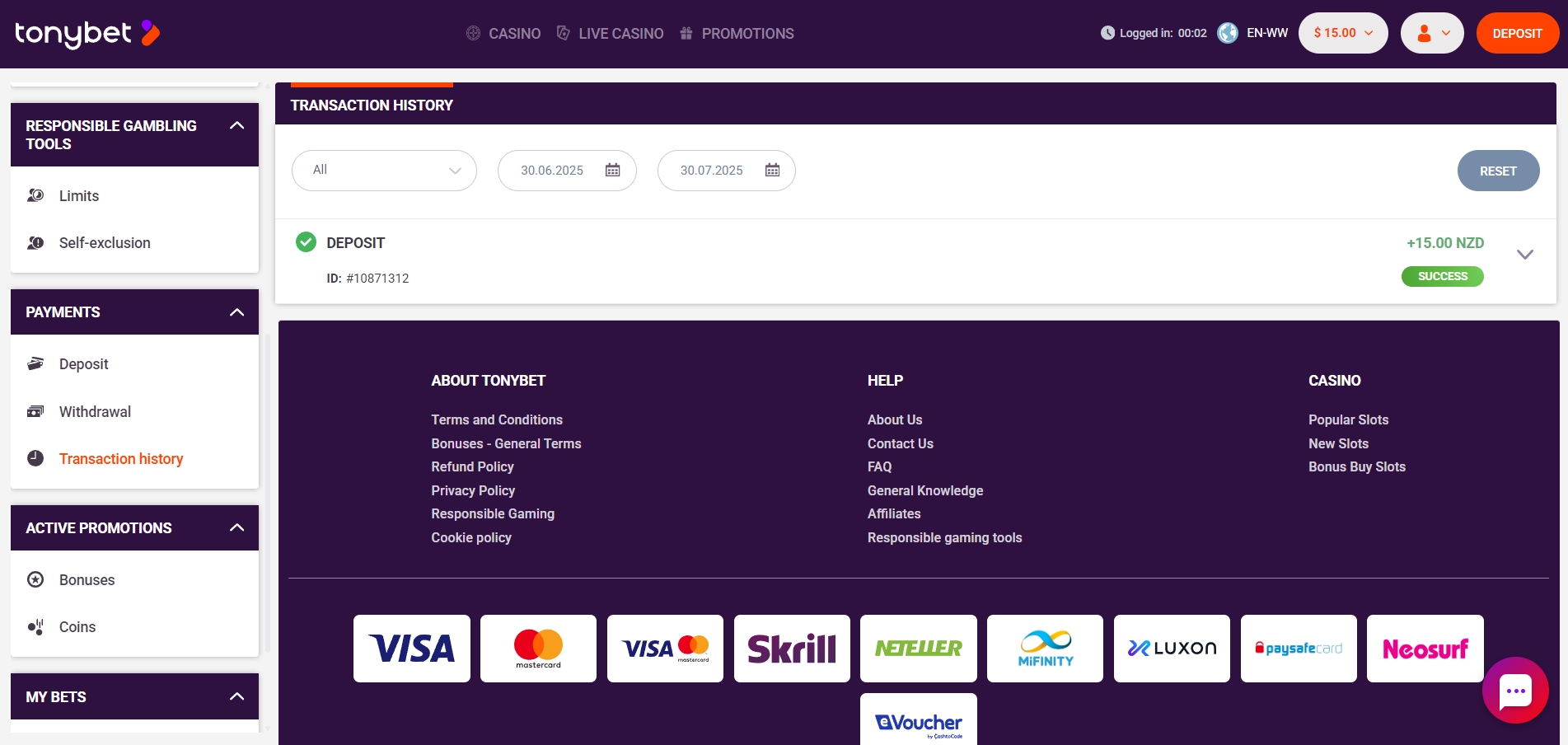Click the orange Deposit button
Screen dimensions: 1568x745
click(x=1517, y=33)
